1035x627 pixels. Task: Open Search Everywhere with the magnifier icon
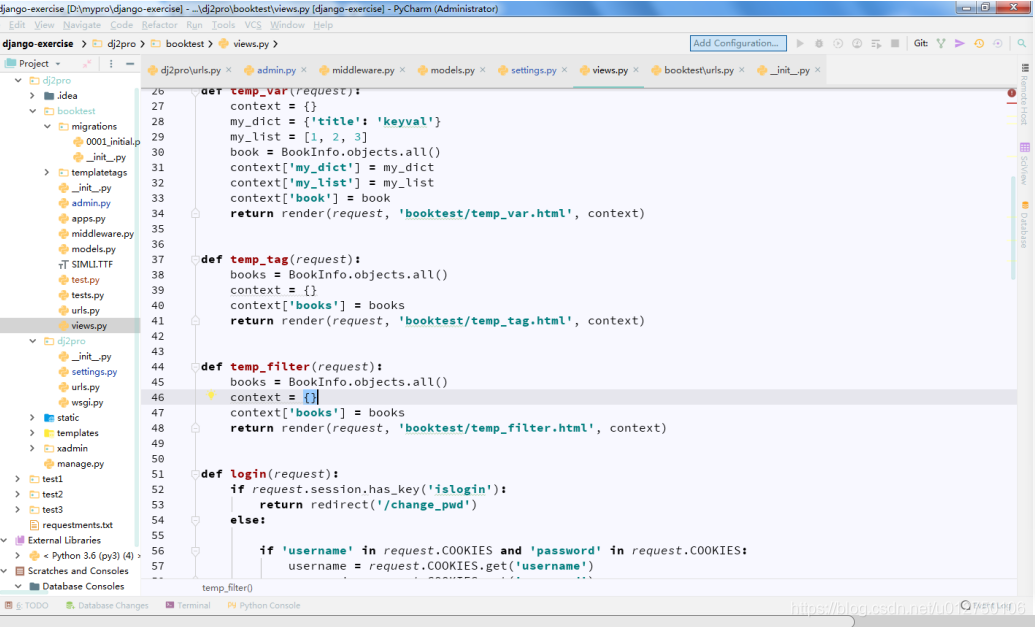pyautogui.click(x=1022, y=44)
